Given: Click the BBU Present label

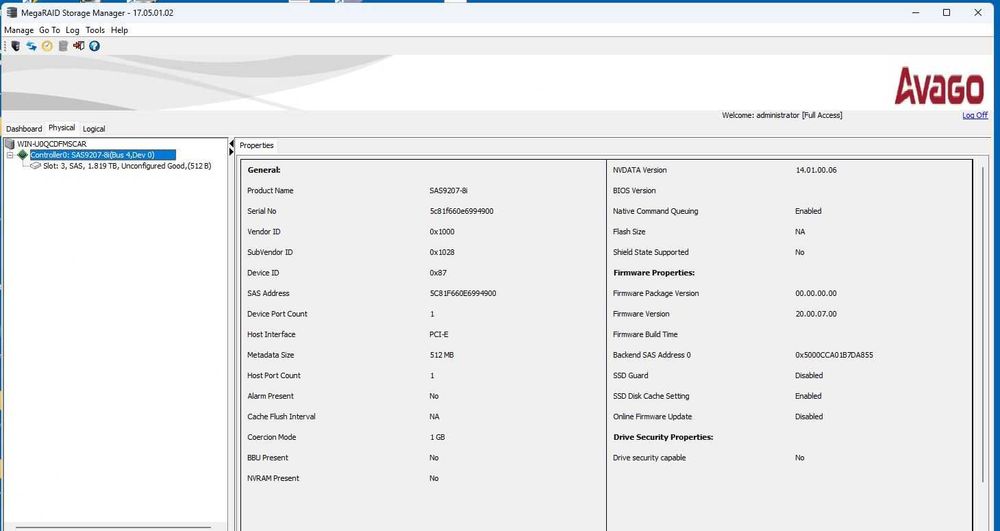Looking at the screenshot, I should [267, 458].
